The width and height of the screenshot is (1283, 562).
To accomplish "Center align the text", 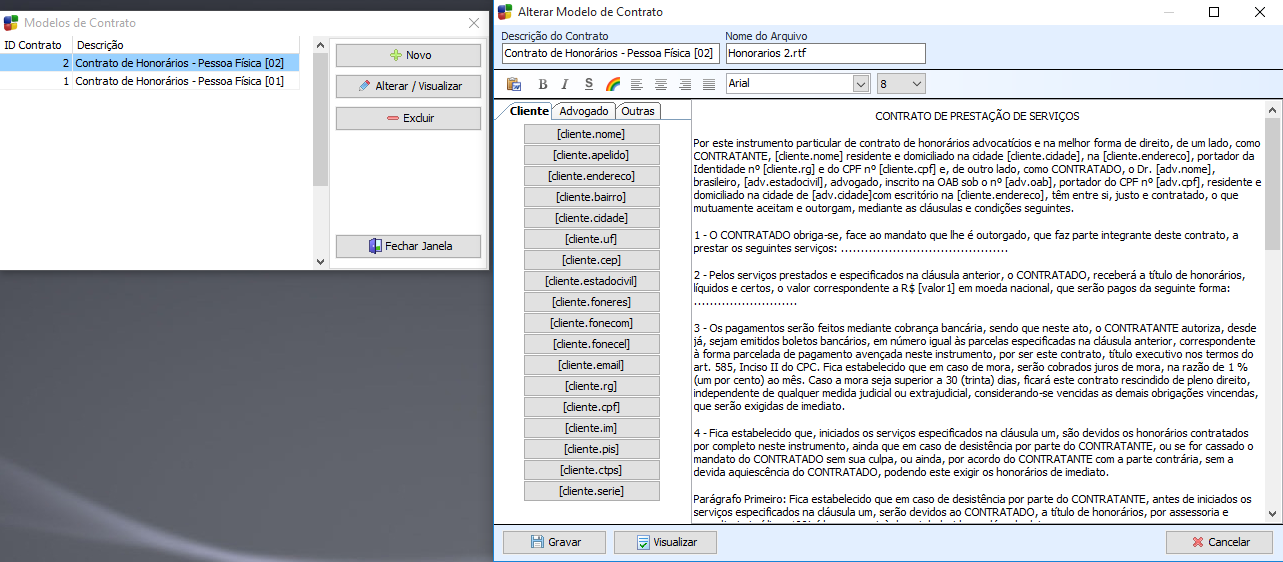I will [x=660, y=84].
